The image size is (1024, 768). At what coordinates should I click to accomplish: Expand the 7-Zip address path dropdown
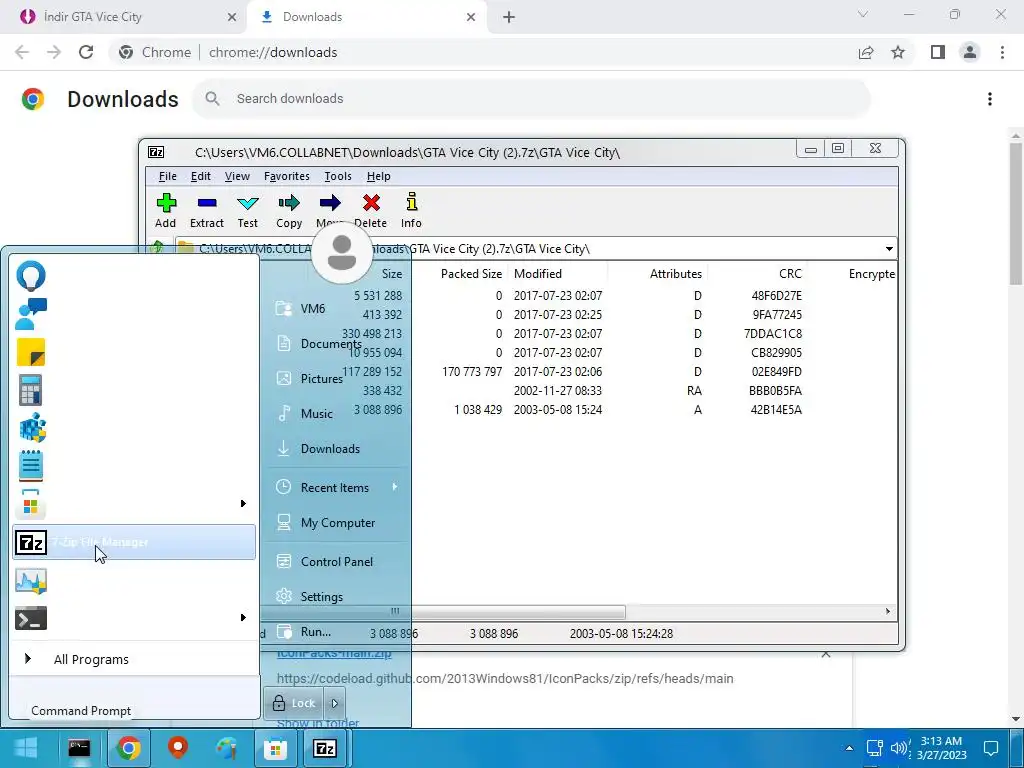889,249
